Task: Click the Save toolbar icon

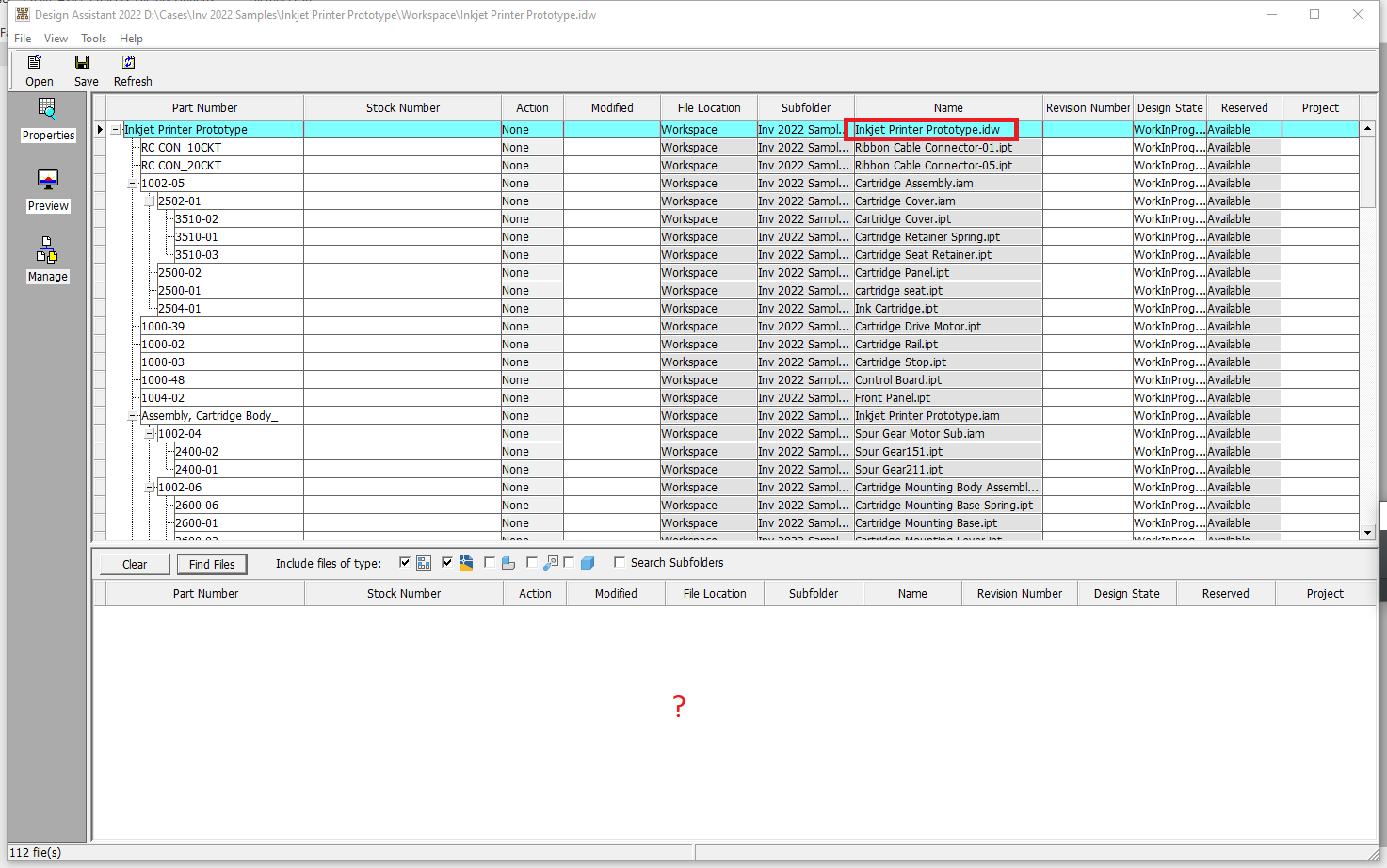Action: (84, 66)
